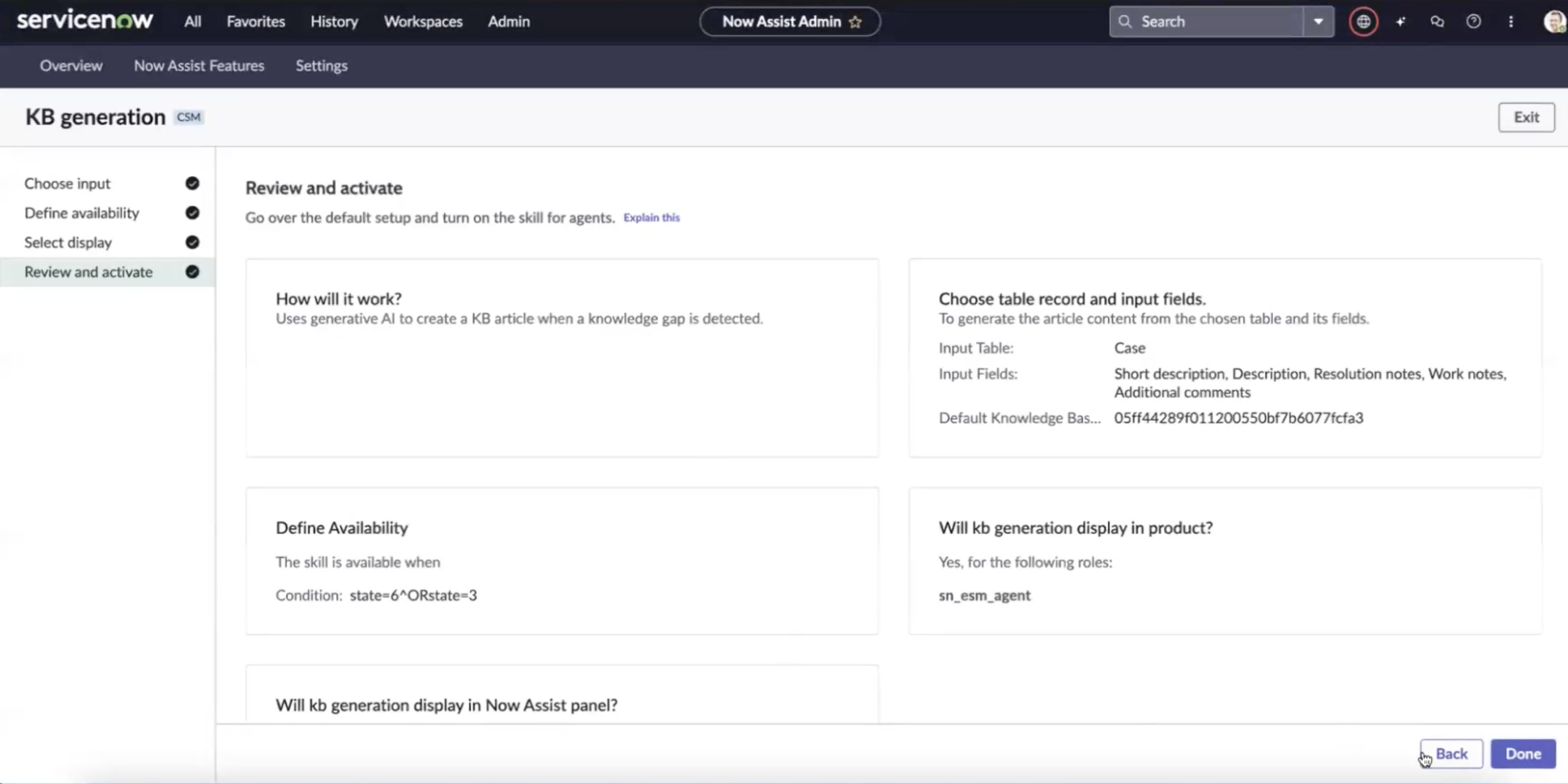
Task: Click the condition state=6^ORstate=3
Action: click(413, 595)
